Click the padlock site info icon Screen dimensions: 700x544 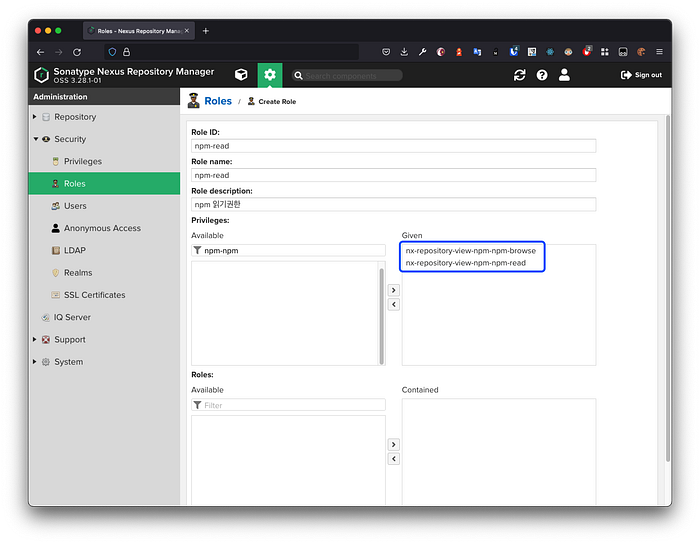[127, 52]
